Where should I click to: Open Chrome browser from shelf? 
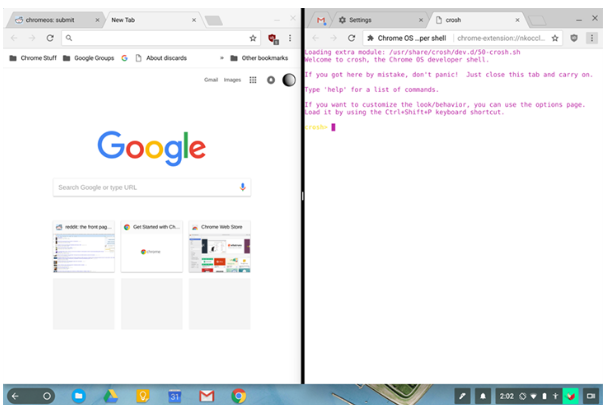click(x=238, y=396)
